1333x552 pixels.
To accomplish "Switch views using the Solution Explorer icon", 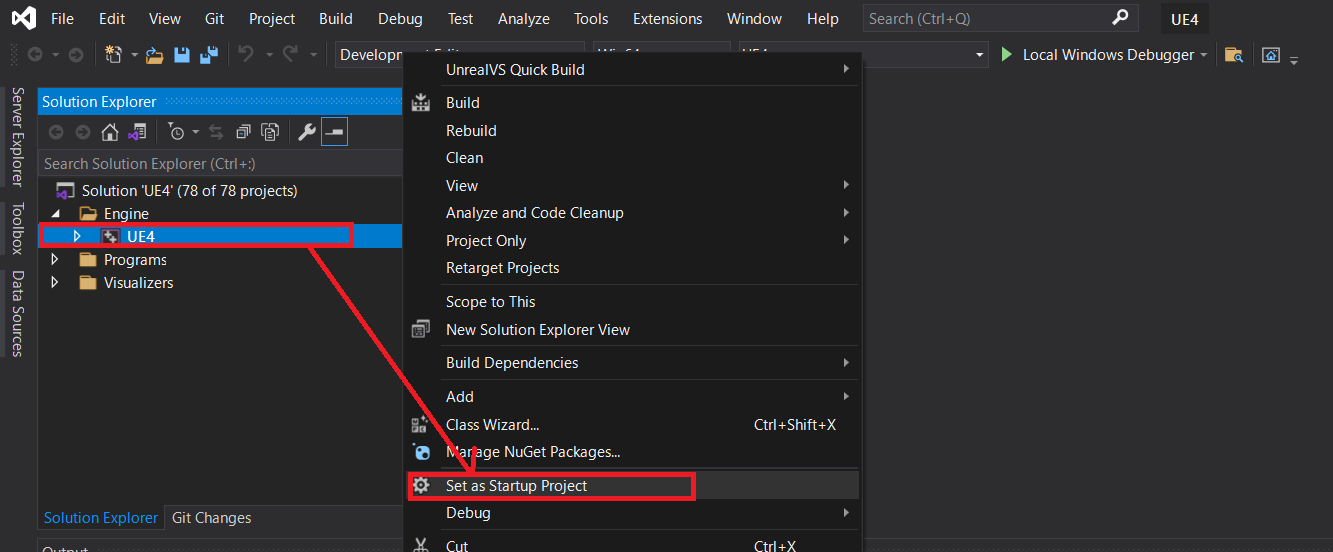I will click(138, 132).
